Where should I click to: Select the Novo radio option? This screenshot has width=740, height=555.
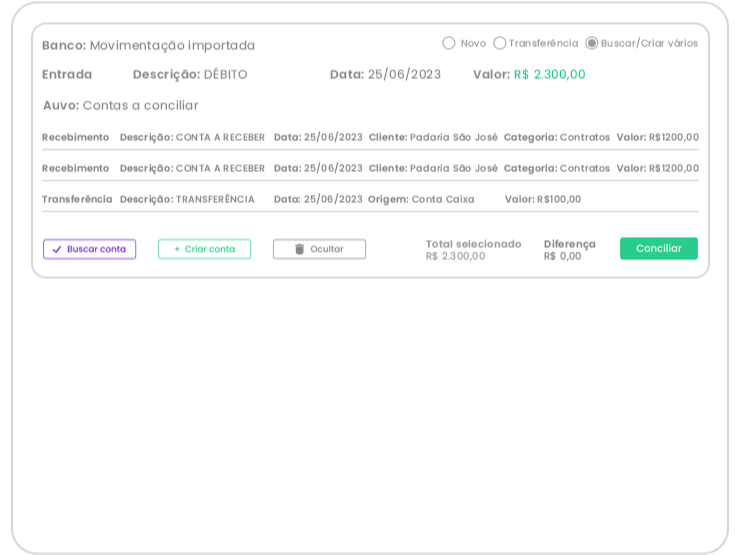449,43
